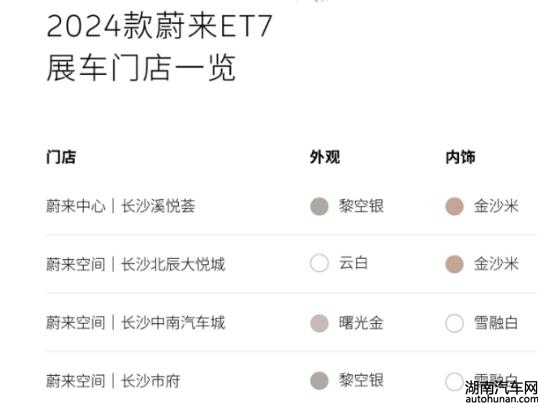Open the 蔚来空间 | 长沙市府 store entry
Viewport: 544px width, 408px height.
[x=113, y=381]
